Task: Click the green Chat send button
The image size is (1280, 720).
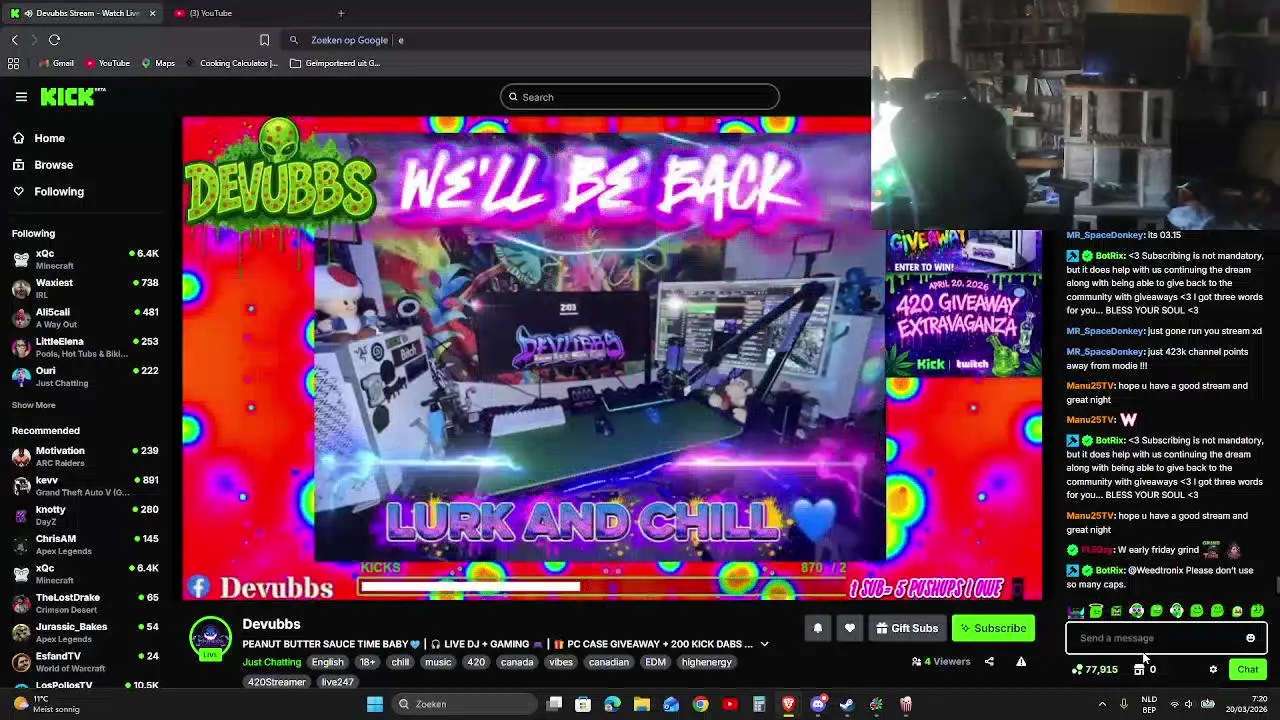Action: click(x=1247, y=669)
